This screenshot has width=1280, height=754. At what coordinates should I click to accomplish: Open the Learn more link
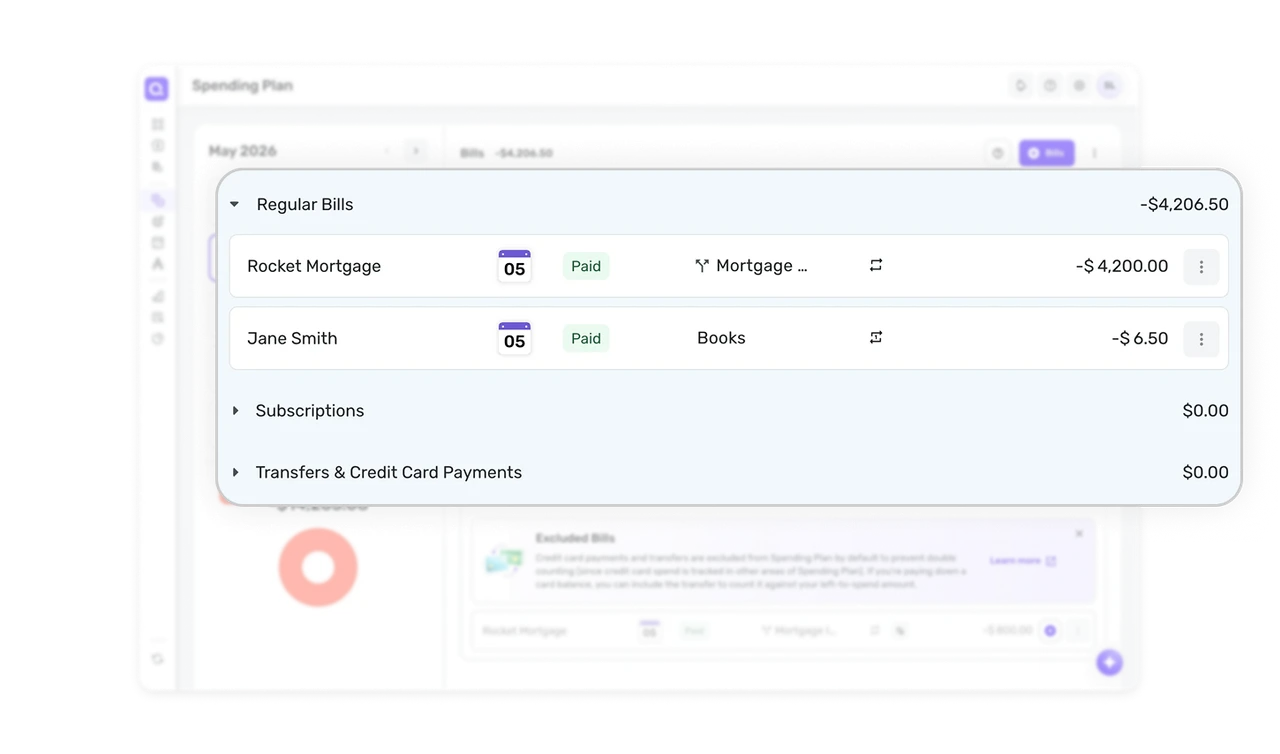click(x=1022, y=561)
